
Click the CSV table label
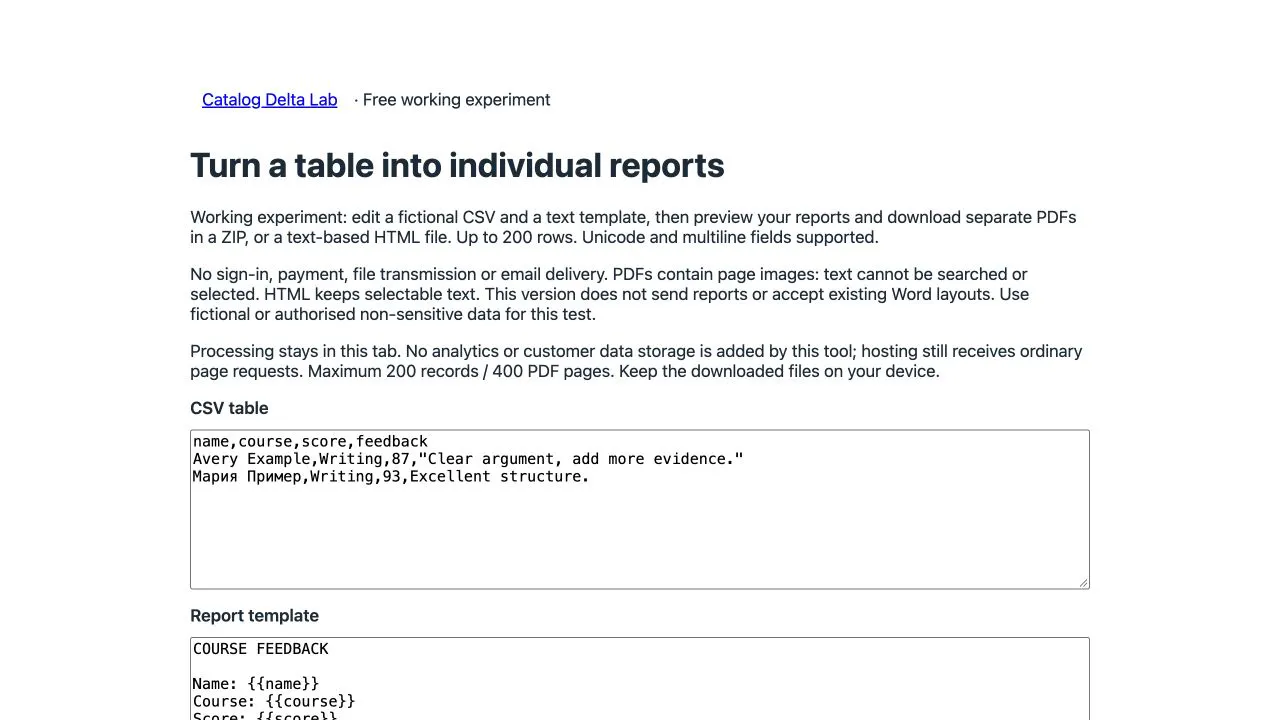pyautogui.click(x=229, y=408)
